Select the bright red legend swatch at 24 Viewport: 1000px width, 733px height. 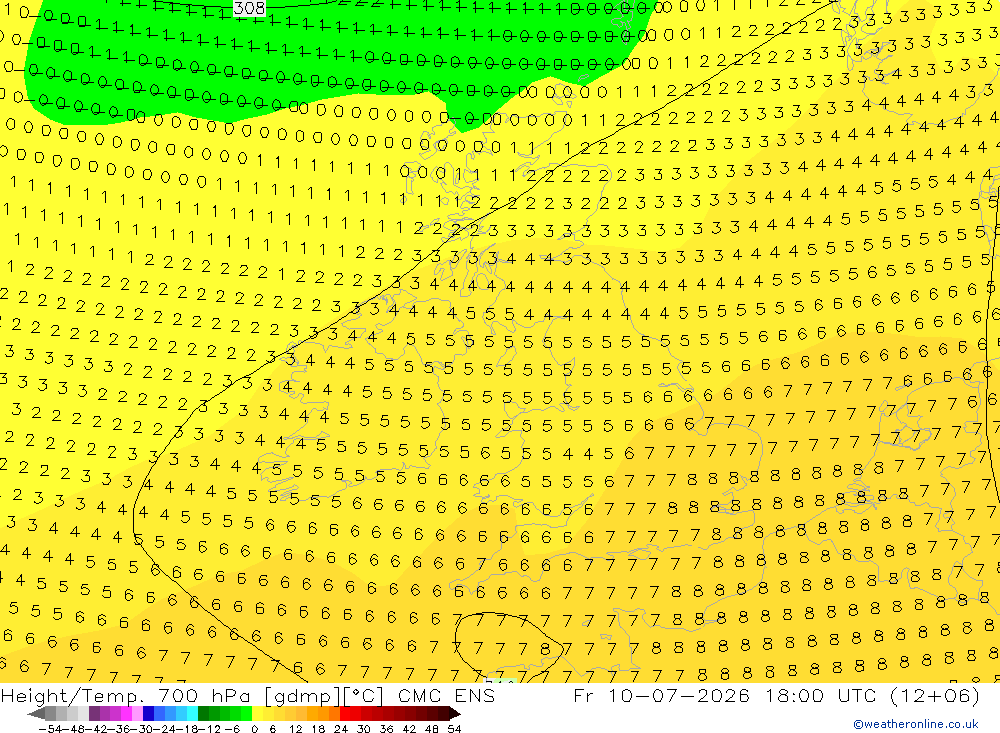(x=345, y=713)
